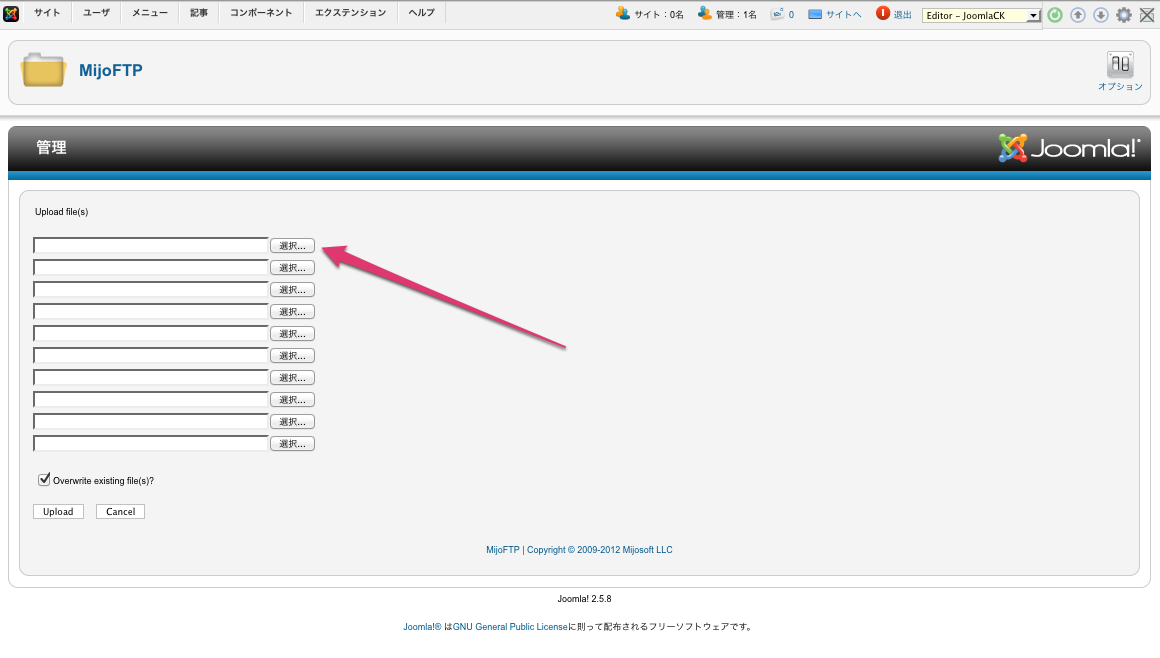Expand the メニュー menu
The height and width of the screenshot is (658, 1160).
pyautogui.click(x=150, y=13)
